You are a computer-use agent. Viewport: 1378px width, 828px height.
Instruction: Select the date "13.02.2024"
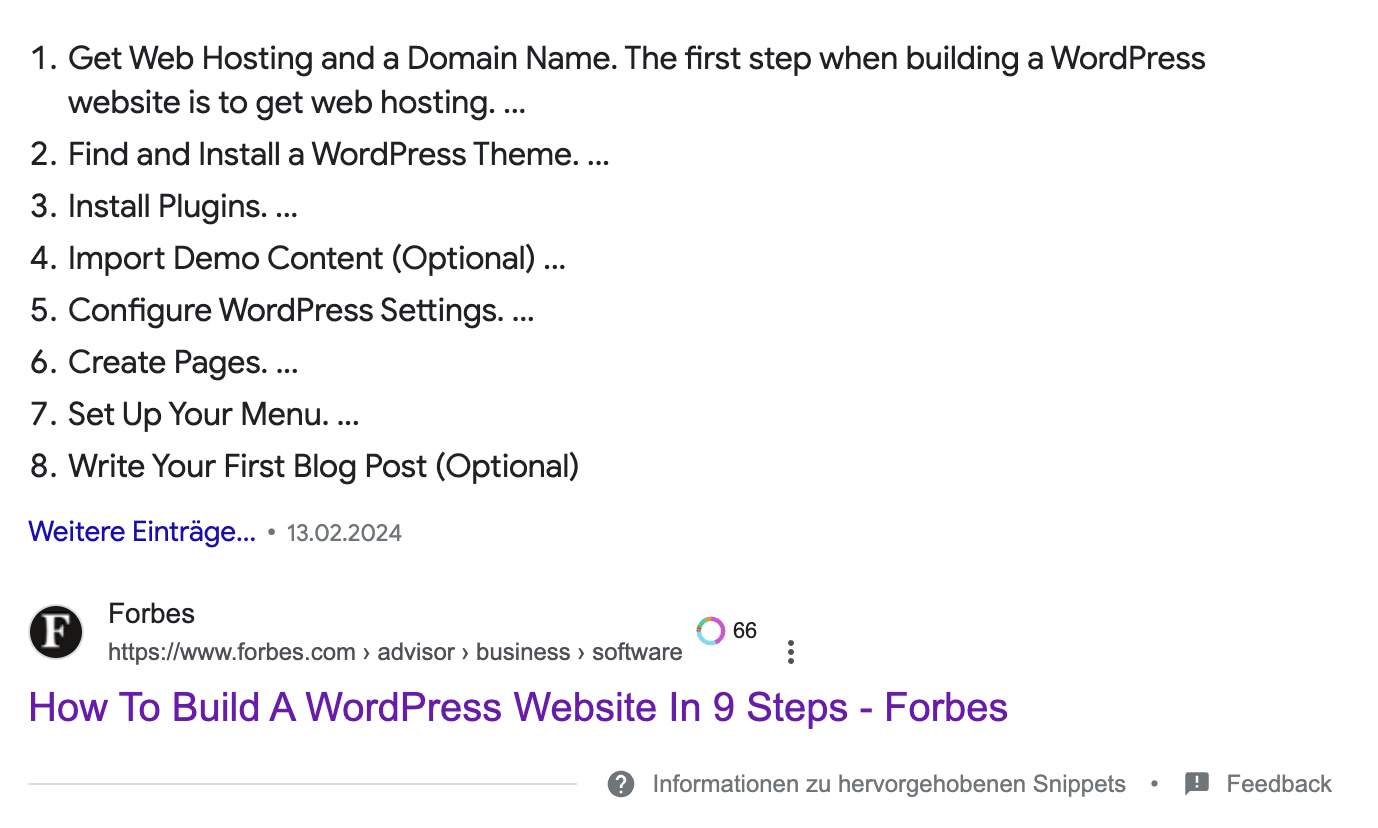coord(344,532)
